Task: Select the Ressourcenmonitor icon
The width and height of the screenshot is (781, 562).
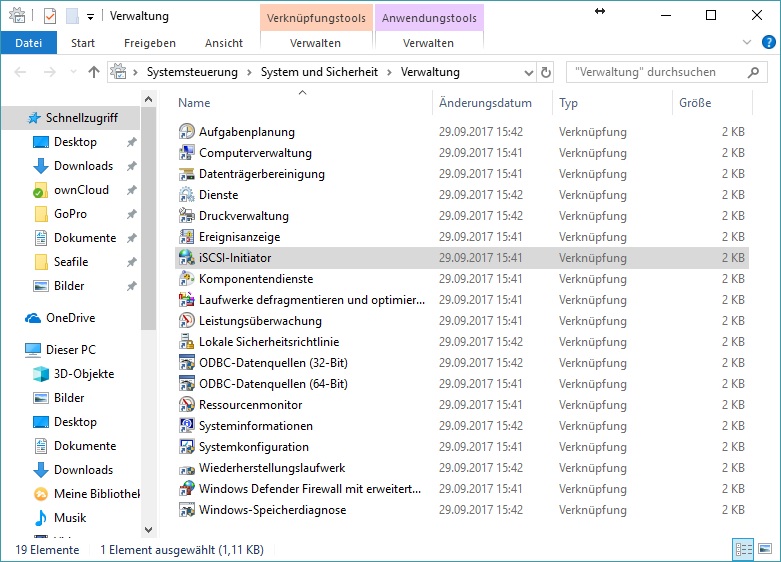Action: (x=187, y=405)
